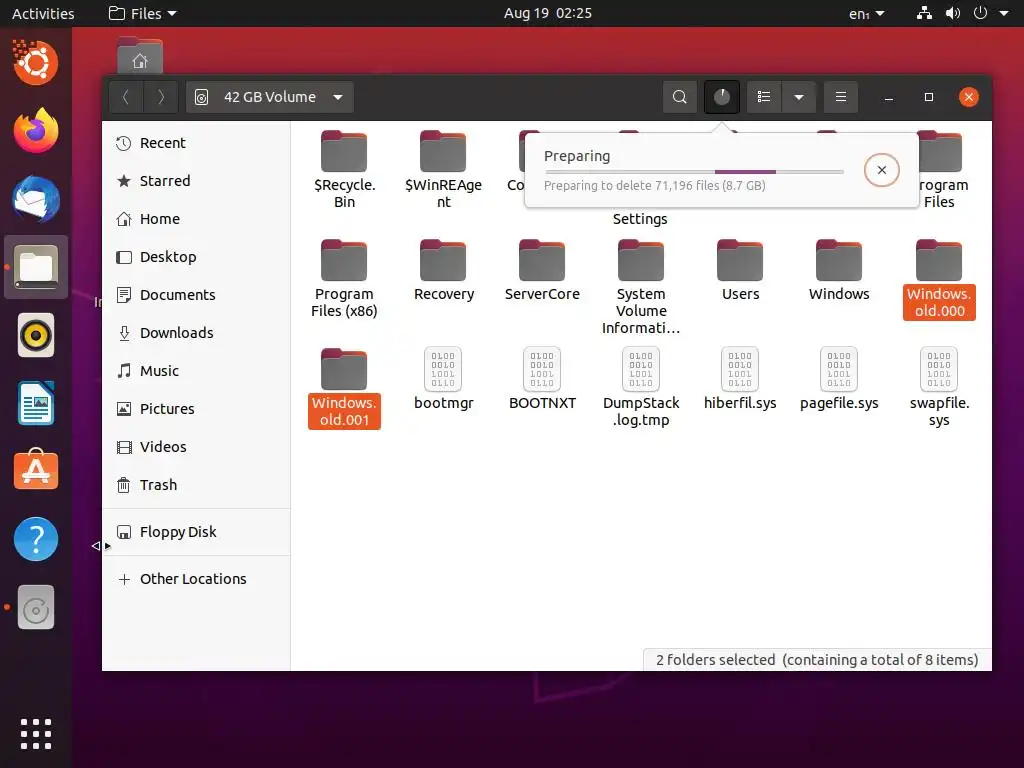
Task: Open Documents in the sidebar
Action: pos(196,295)
